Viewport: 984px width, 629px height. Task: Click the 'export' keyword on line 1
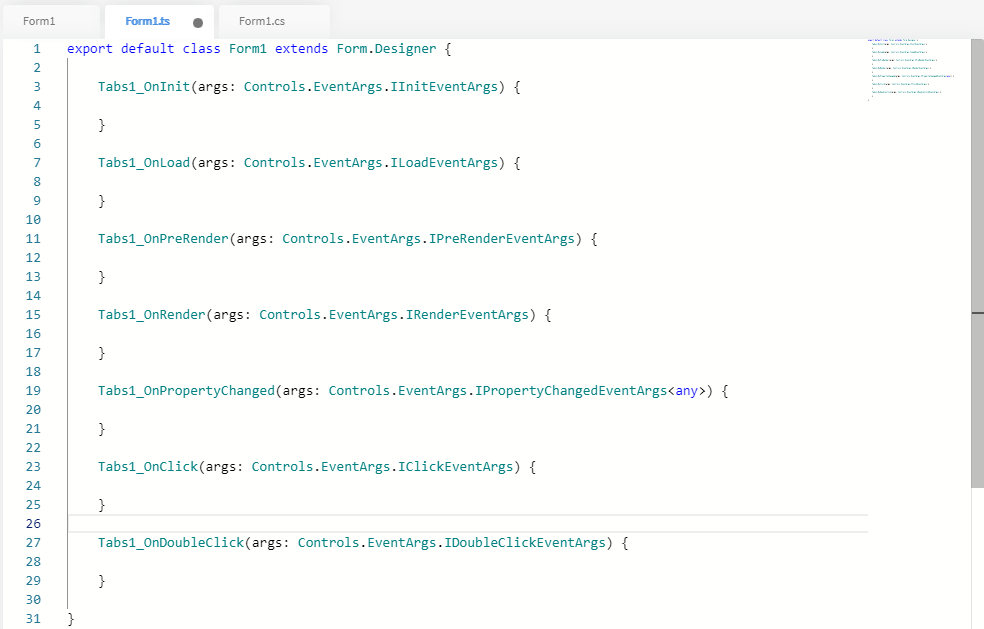(90, 49)
